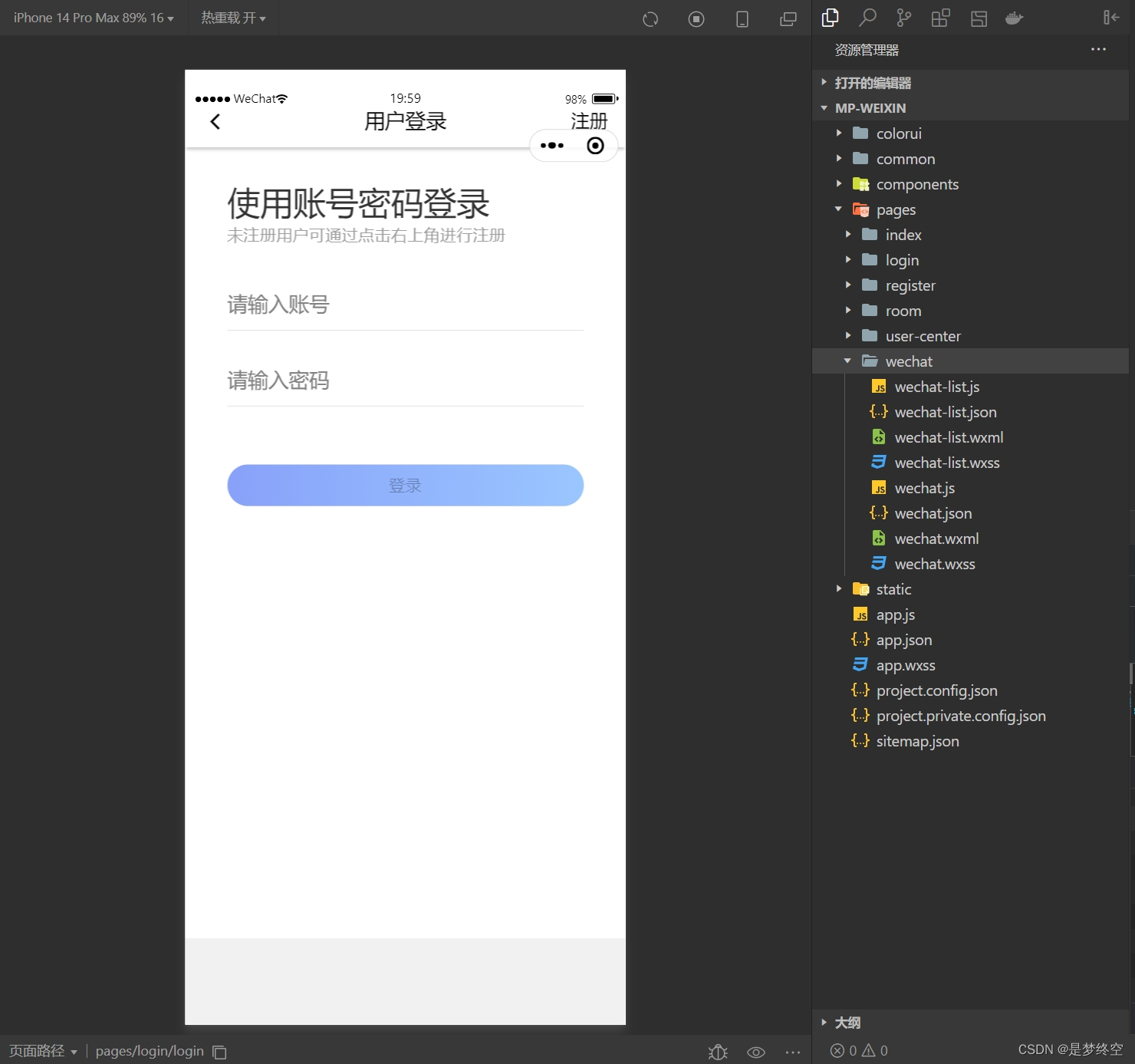Copy the page path icon
The image size is (1135, 1064).
pos(219,1052)
